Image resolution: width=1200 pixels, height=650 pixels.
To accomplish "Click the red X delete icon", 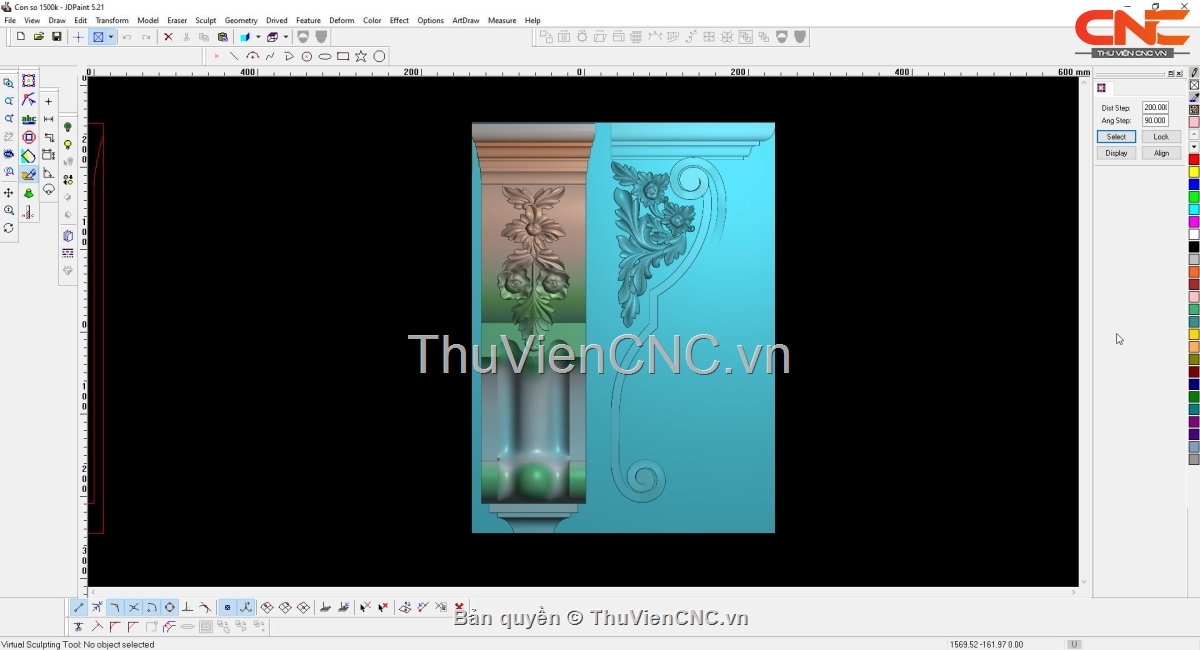I will [x=168, y=37].
